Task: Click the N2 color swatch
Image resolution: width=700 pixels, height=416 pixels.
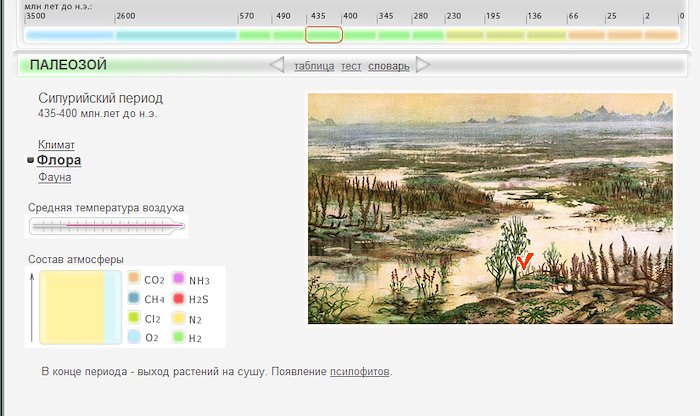Action: 179,318
